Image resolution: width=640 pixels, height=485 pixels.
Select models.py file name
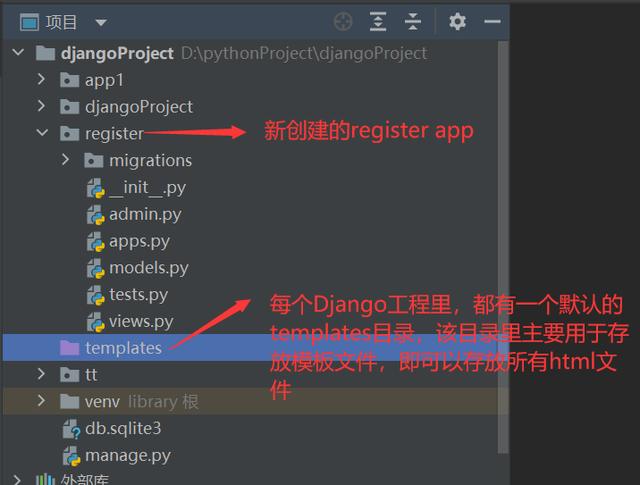(x=149, y=268)
